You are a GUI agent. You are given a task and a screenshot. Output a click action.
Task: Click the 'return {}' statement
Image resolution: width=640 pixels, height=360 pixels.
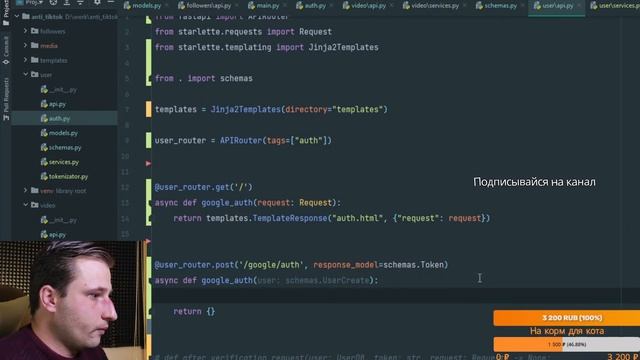pos(194,311)
